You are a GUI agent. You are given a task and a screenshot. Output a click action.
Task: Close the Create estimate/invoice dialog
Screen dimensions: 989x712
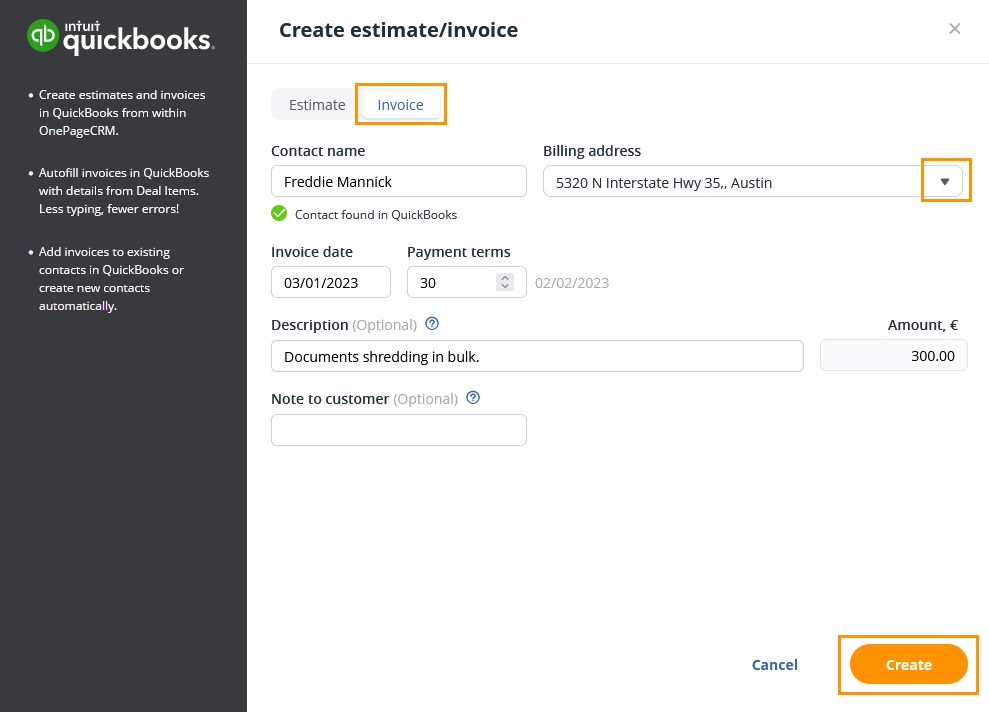[954, 29]
